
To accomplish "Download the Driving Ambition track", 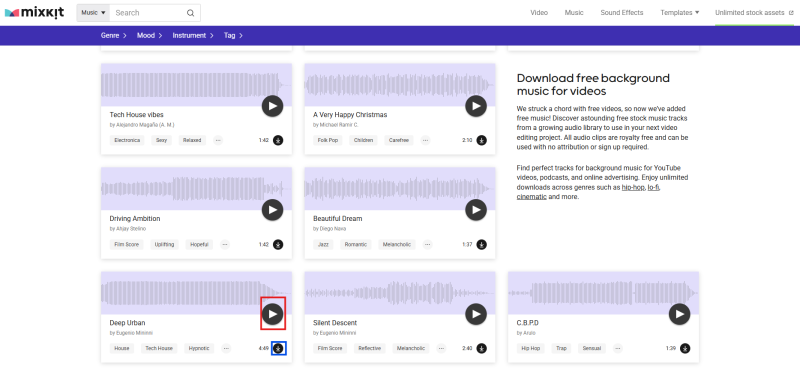I will pos(278,244).
